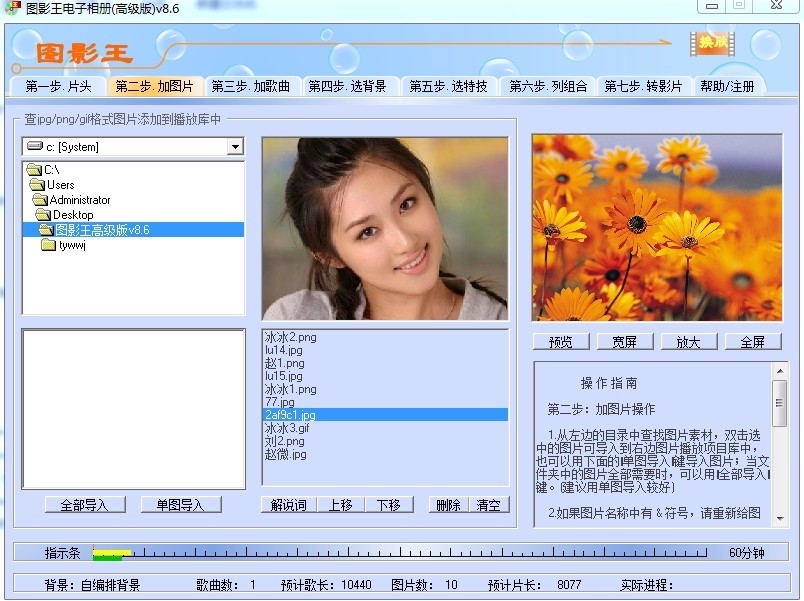Click the 操作指南 panel scrollbar thumb
804x601 pixels.
780,403
